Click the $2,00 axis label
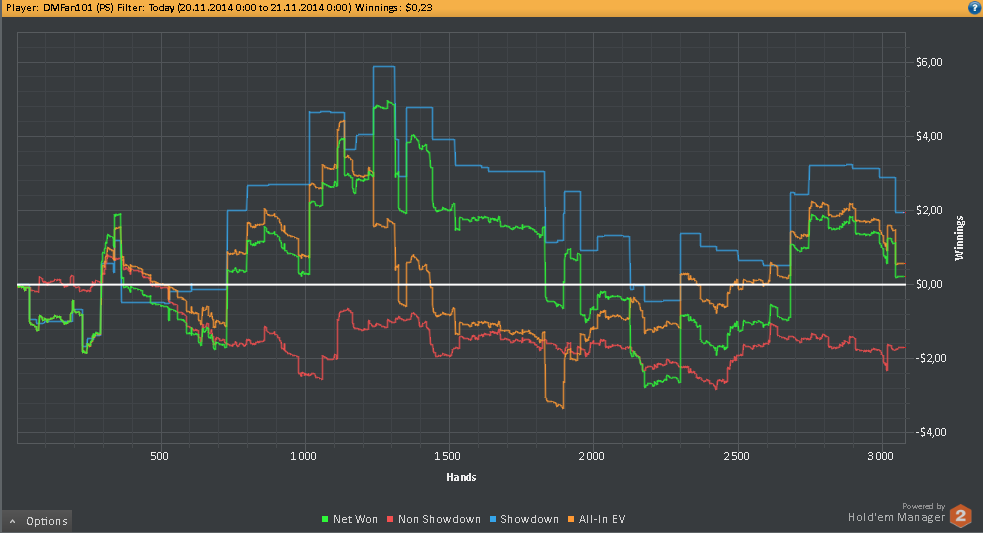Viewport: 983px width, 533px height. tap(929, 210)
